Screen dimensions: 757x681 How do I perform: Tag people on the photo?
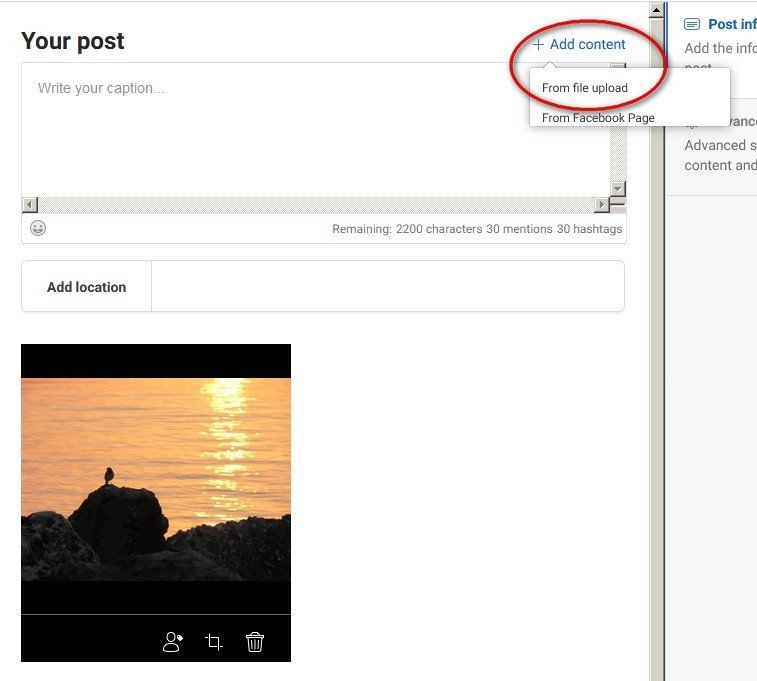(173, 642)
